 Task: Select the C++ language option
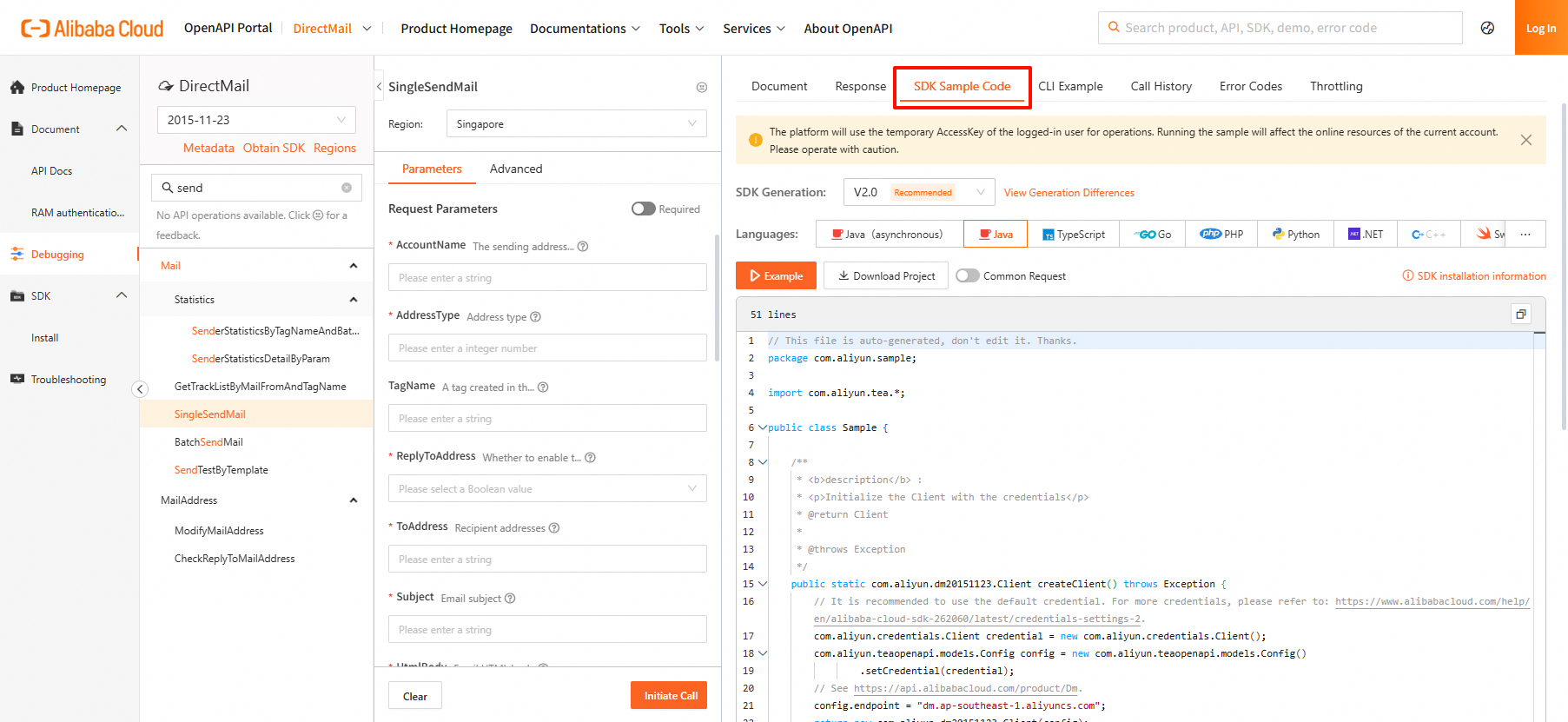point(1429,235)
